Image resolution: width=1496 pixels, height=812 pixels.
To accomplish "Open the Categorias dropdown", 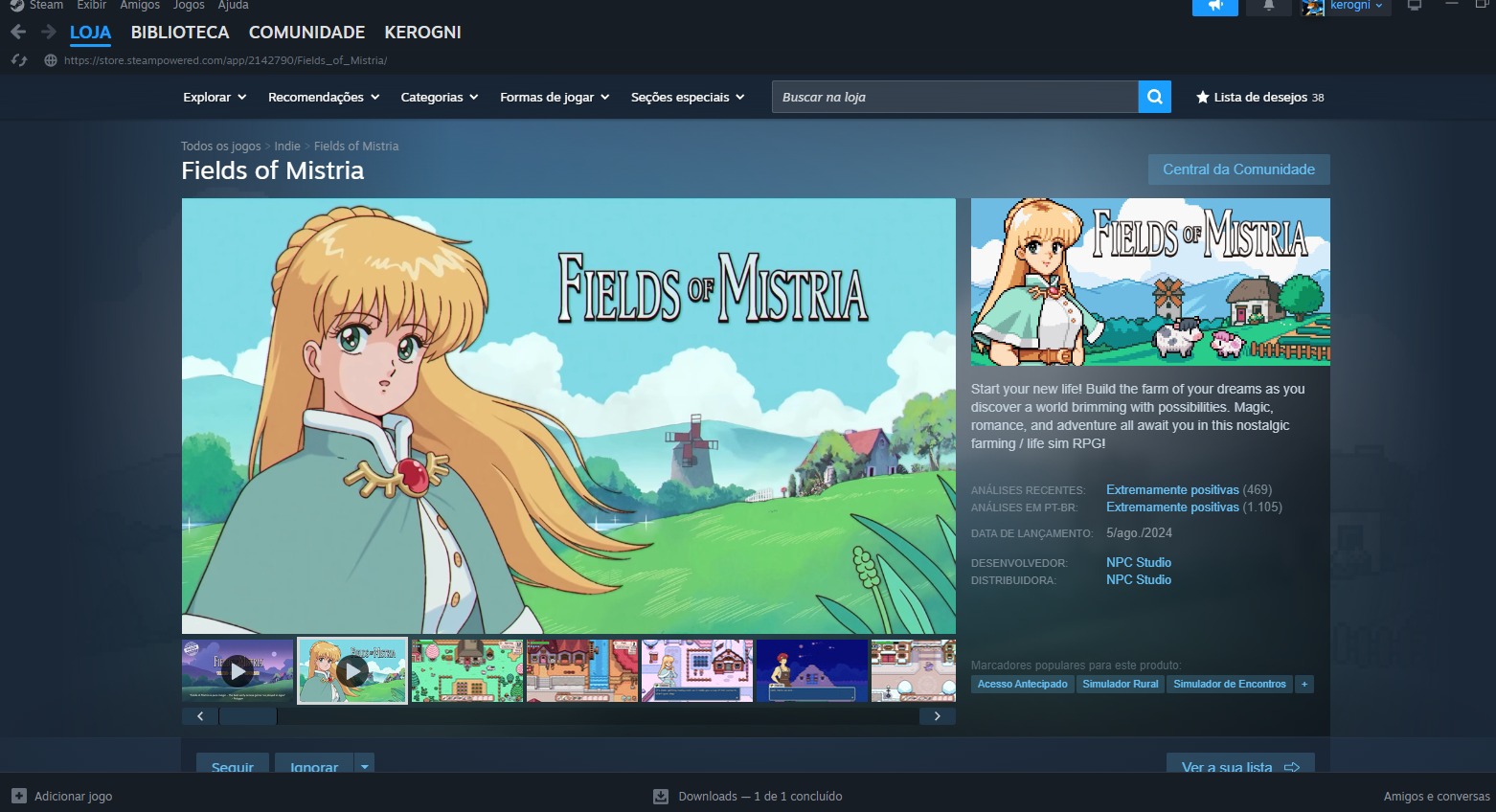I will point(439,97).
